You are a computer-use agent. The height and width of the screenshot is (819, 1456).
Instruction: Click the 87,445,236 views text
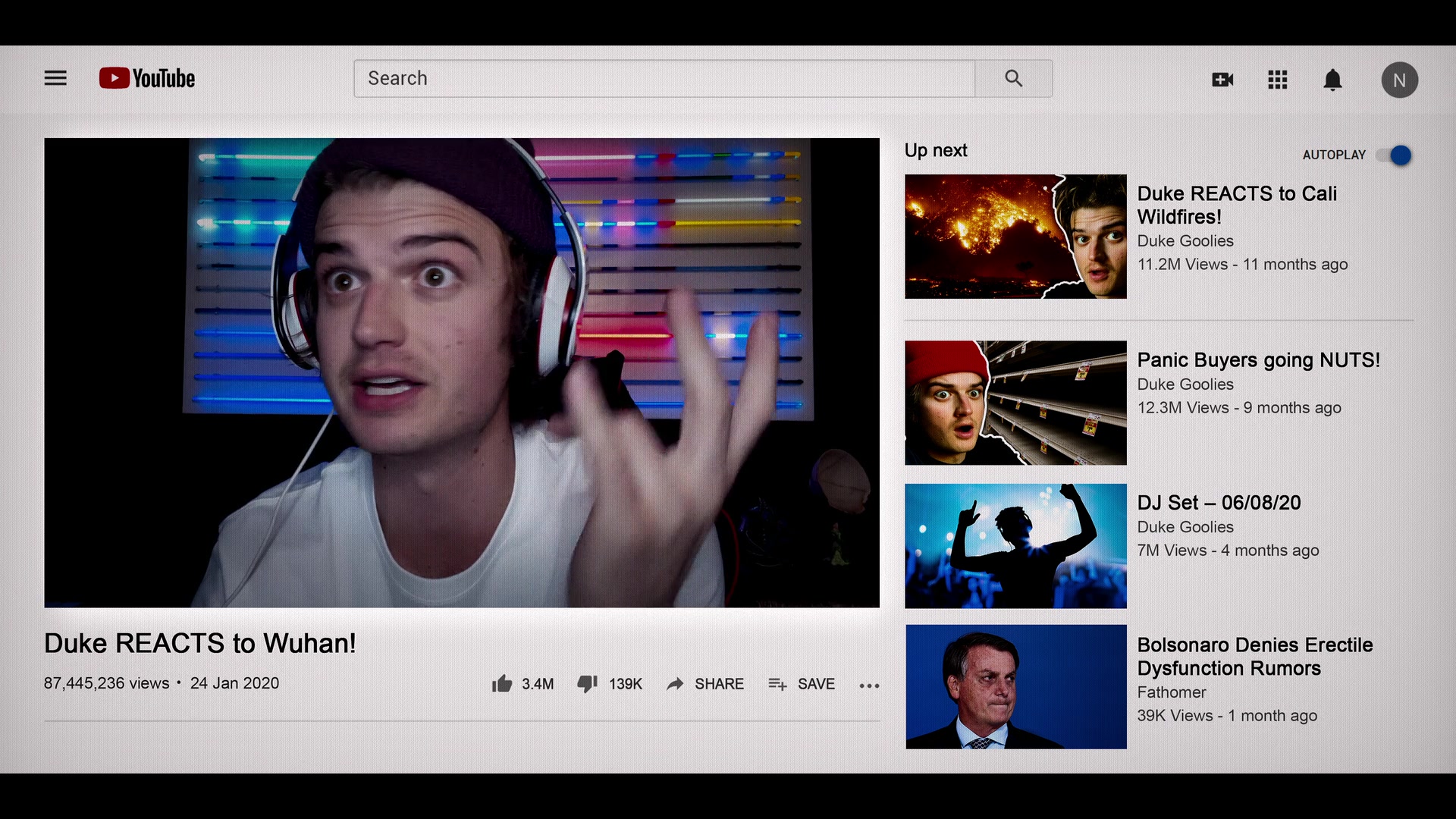pyautogui.click(x=107, y=683)
